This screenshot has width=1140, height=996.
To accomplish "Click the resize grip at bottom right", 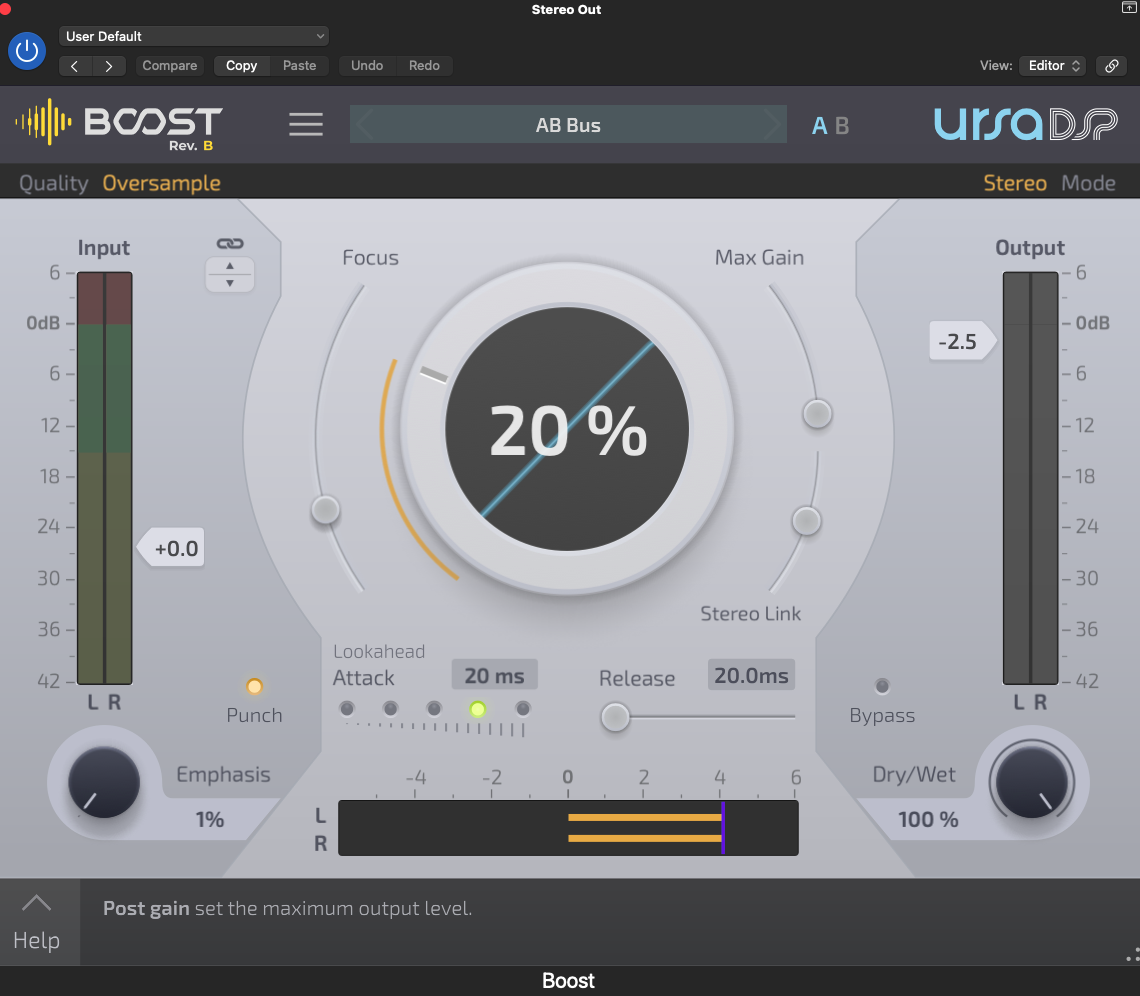I will click(1133, 956).
